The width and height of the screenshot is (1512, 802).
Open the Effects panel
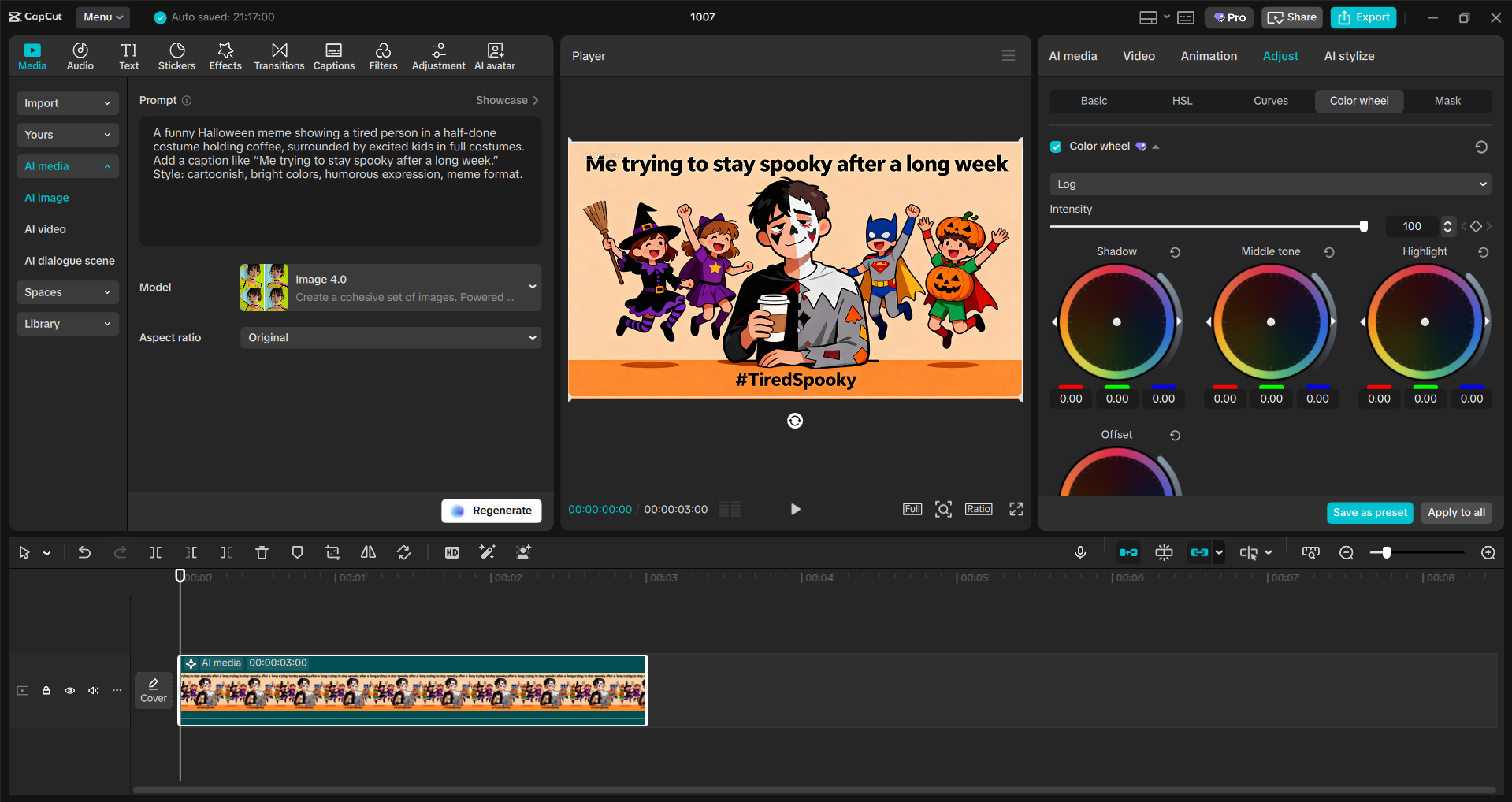pyautogui.click(x=225, y=55)
